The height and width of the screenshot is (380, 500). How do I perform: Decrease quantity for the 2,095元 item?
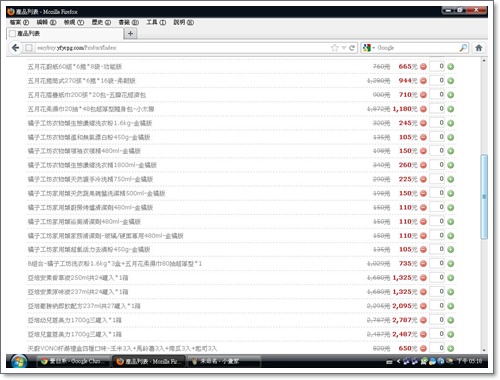point(423,306)
